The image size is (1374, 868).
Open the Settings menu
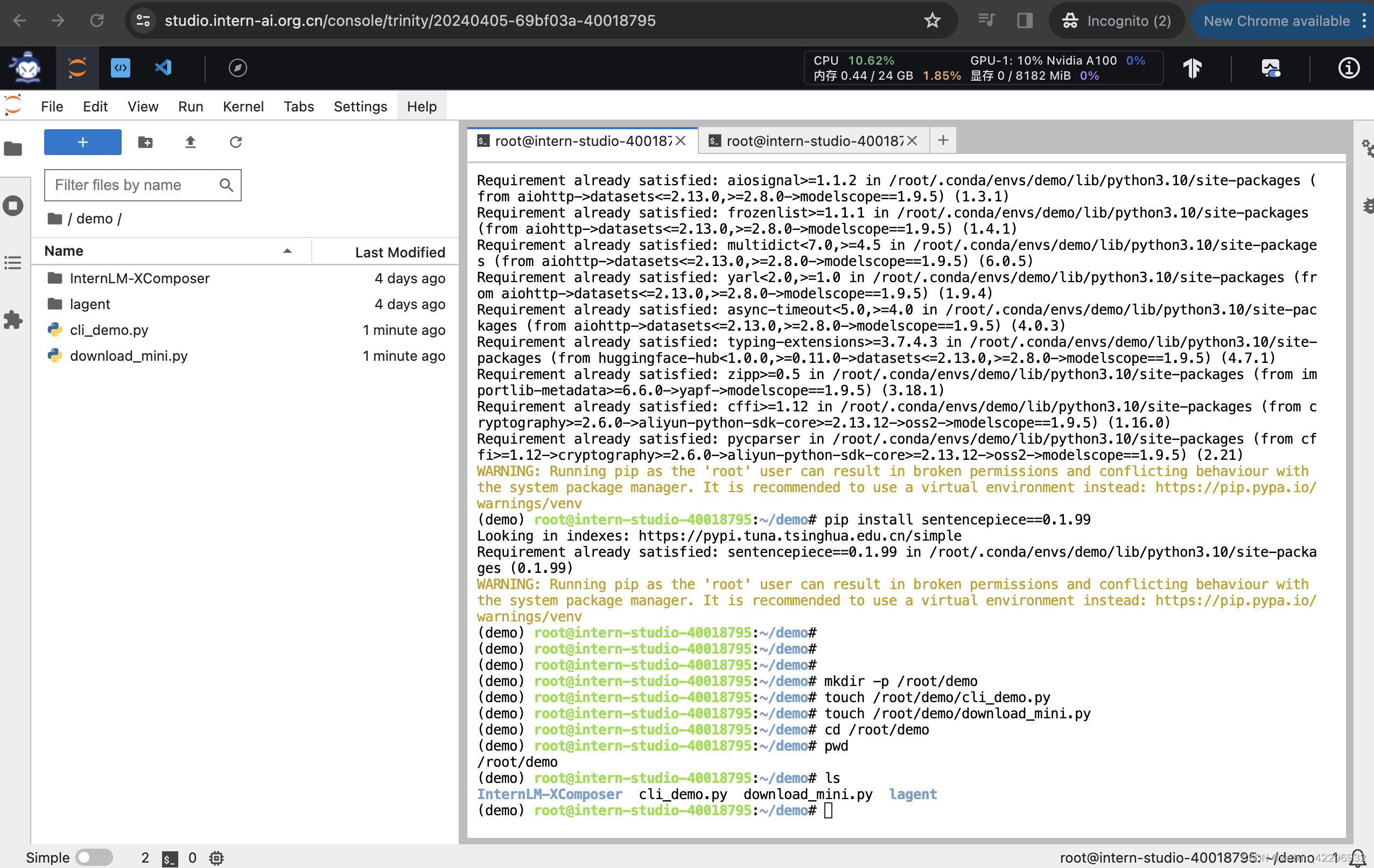[x=360, y=107]
